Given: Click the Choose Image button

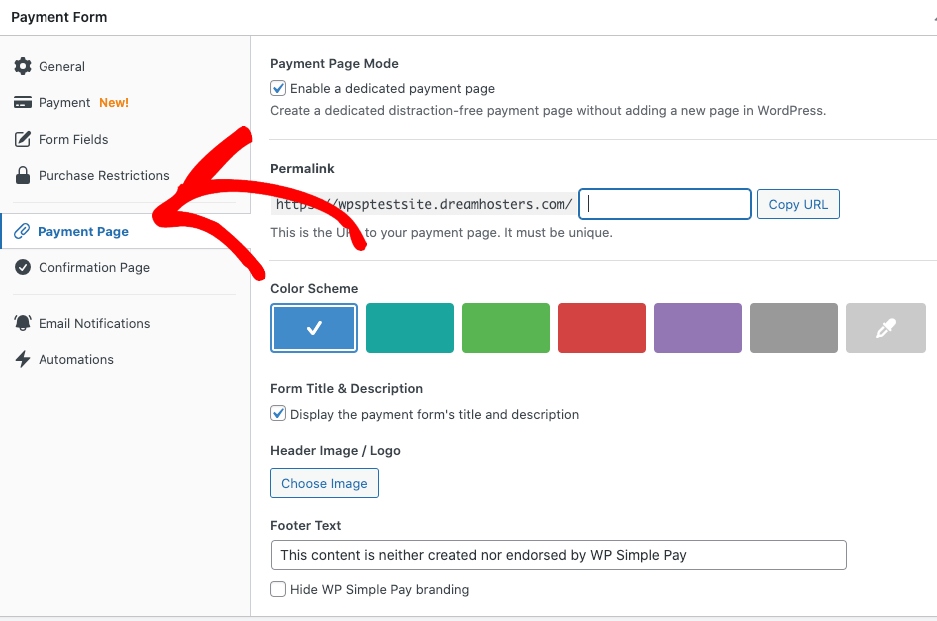Looking at the screenshot, I should click(x=324, y=483).
